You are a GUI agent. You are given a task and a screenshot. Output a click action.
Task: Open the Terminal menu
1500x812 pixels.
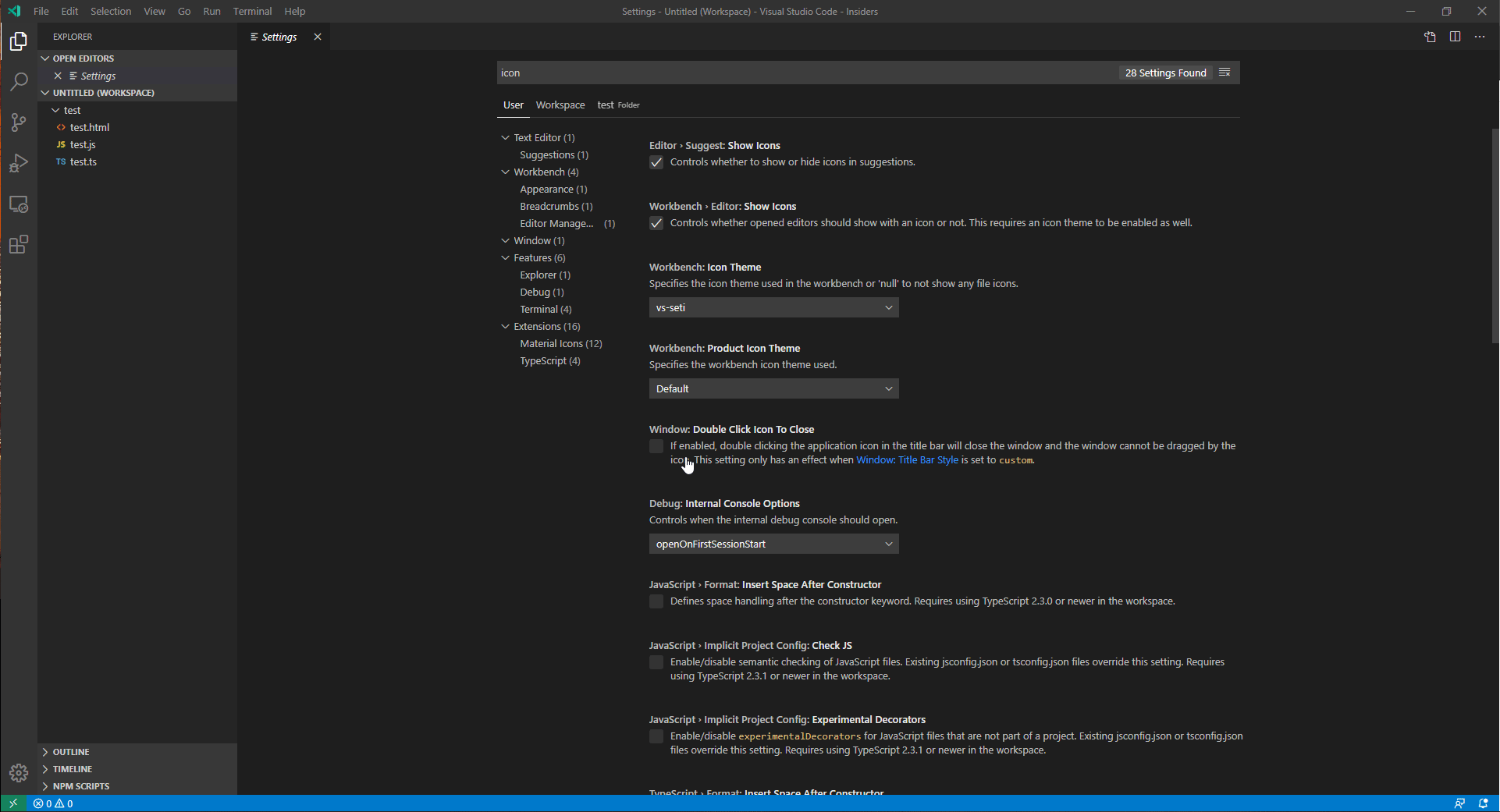(x=251, y=11)
